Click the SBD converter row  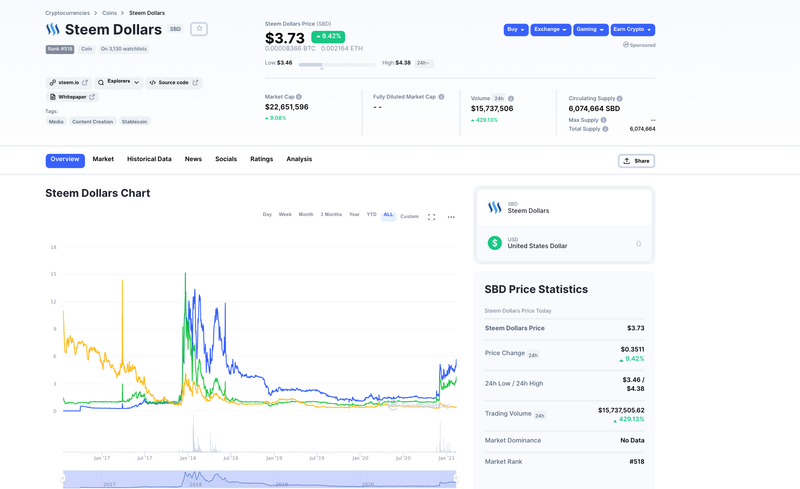pyautogui.click(x=564, y=207)
